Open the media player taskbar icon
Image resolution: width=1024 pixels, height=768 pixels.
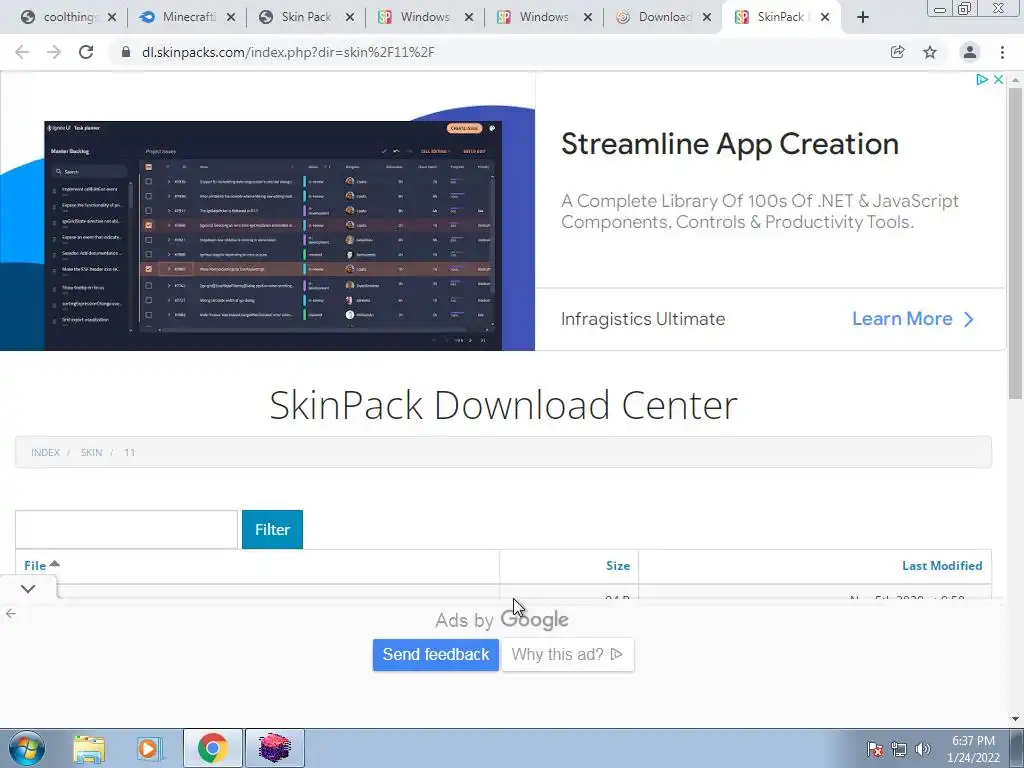pyautogui.click(x=150, y=748)
